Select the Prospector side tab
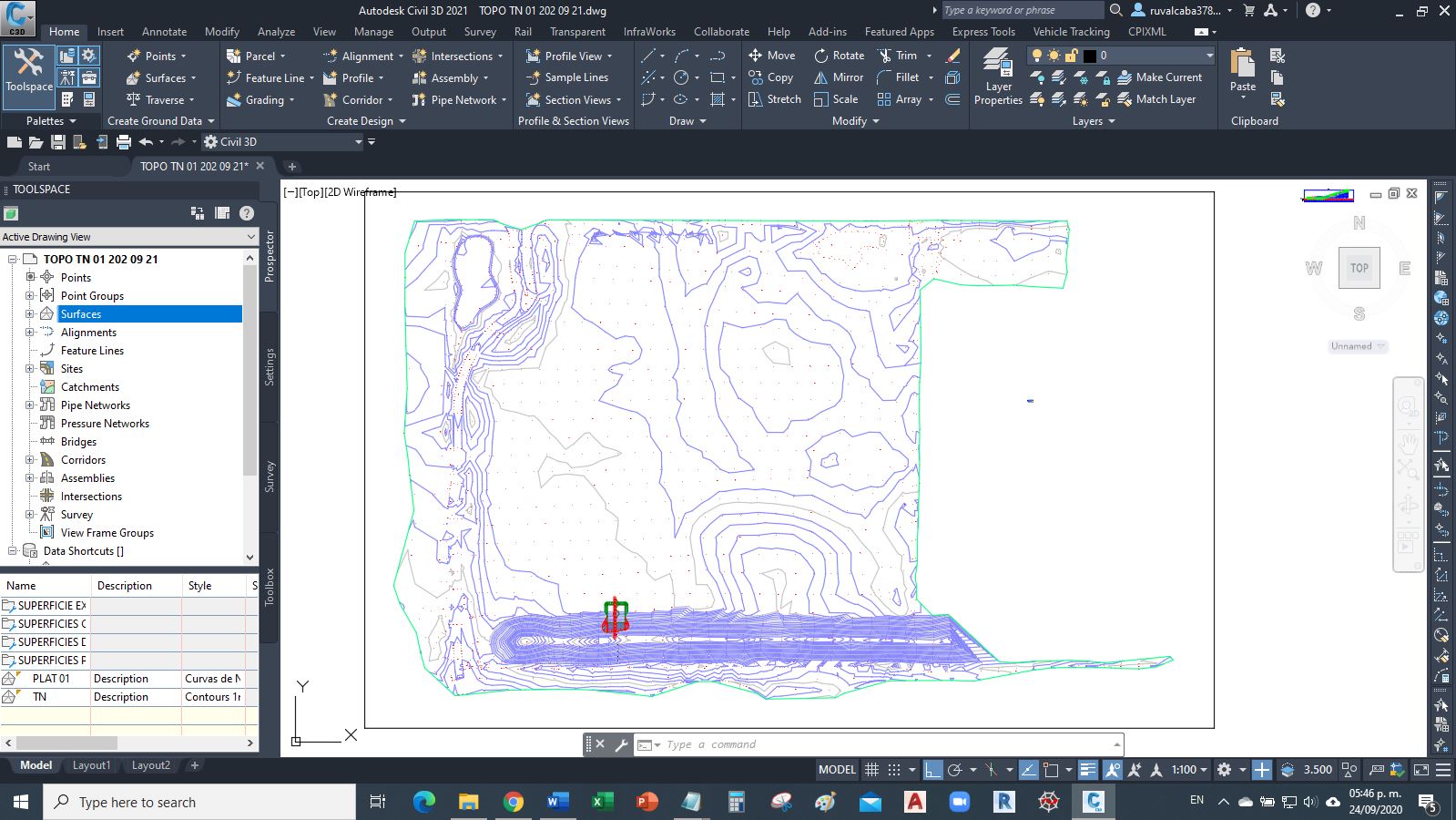This screenshot has height=820, width=1456. (270, 256)
